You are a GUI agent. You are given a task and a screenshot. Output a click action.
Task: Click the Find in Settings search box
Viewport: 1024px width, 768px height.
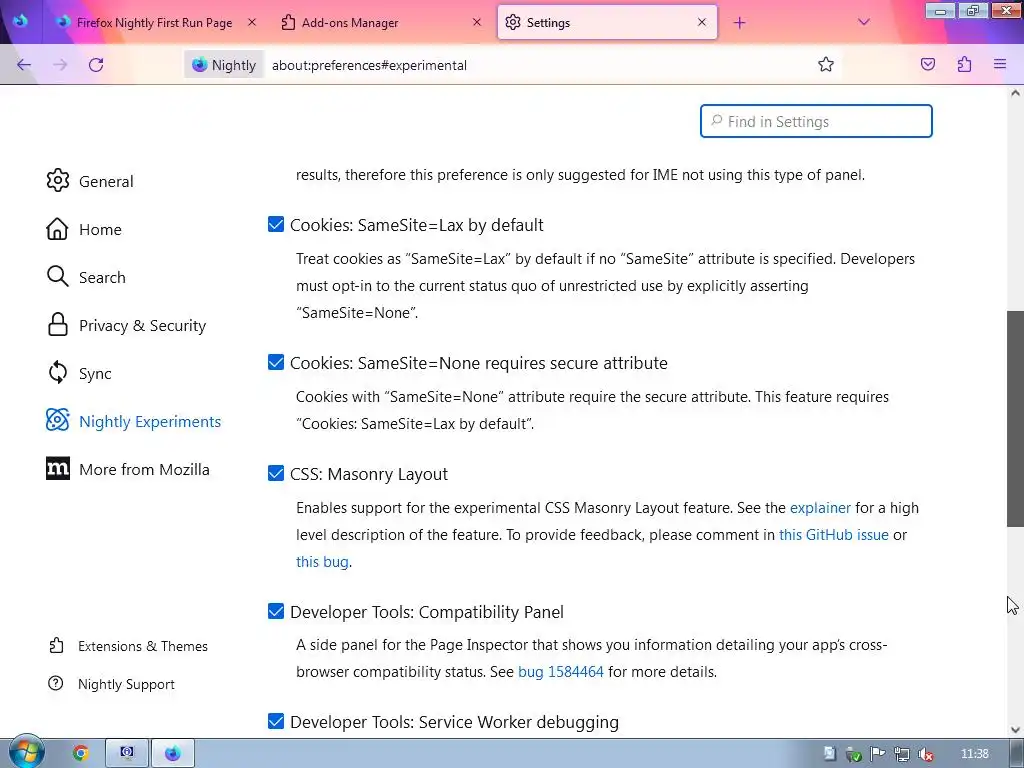[x=816, y=121]
